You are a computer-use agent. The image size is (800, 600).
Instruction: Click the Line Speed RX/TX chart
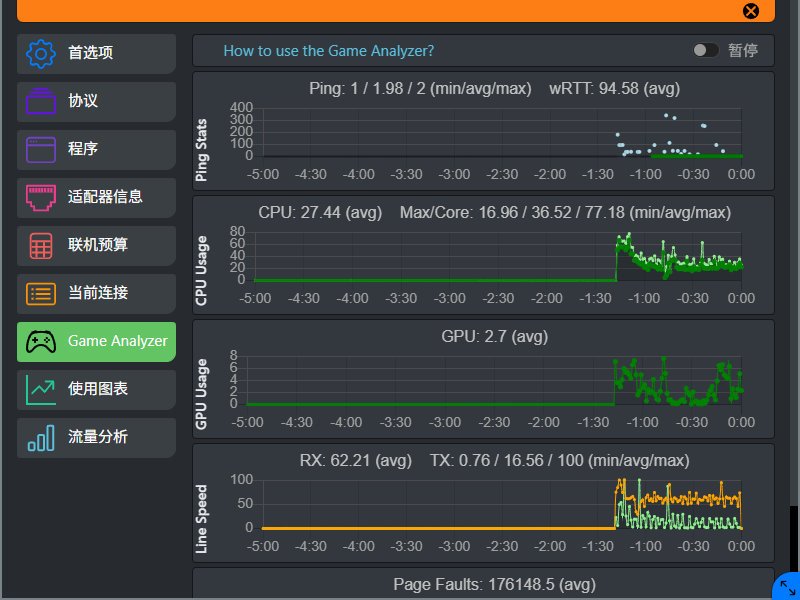(x=502, y=504)
